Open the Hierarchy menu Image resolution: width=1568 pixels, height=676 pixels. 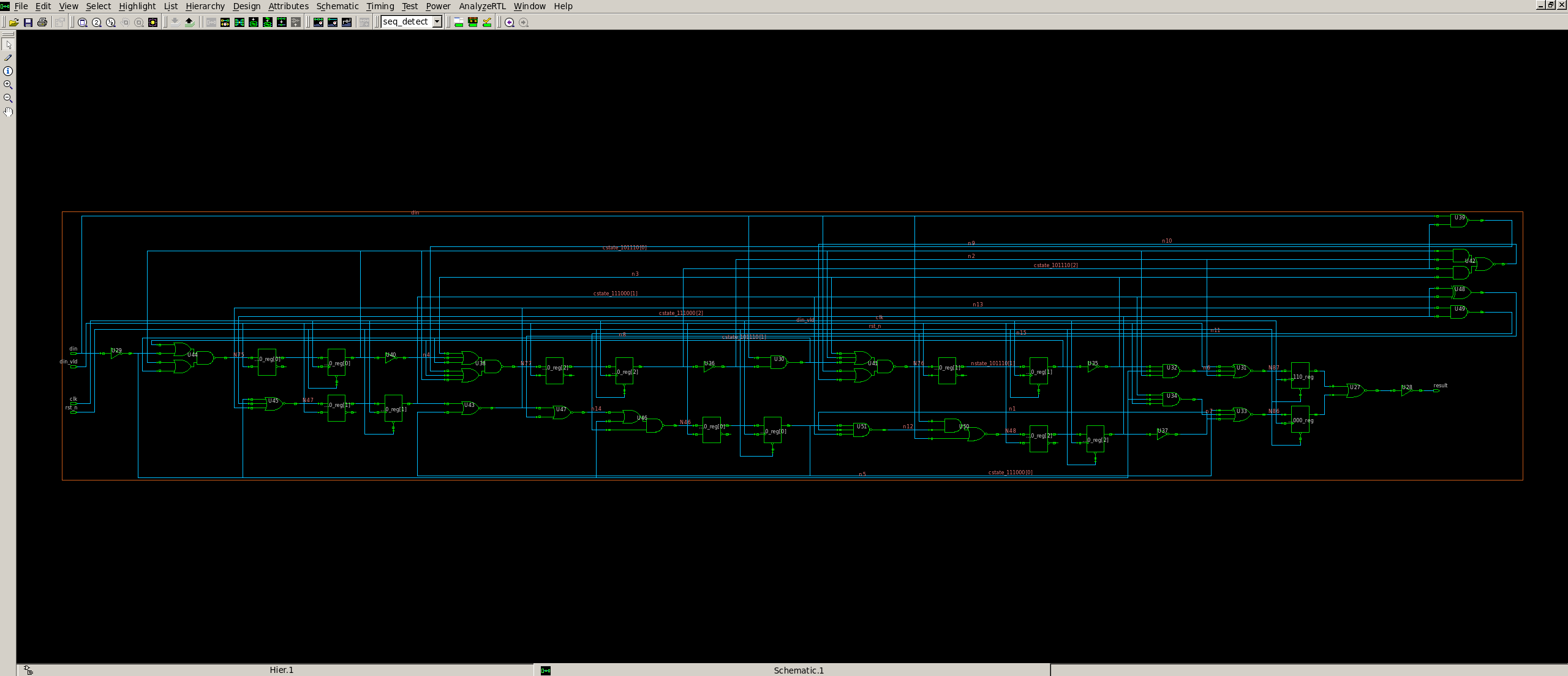205,6
